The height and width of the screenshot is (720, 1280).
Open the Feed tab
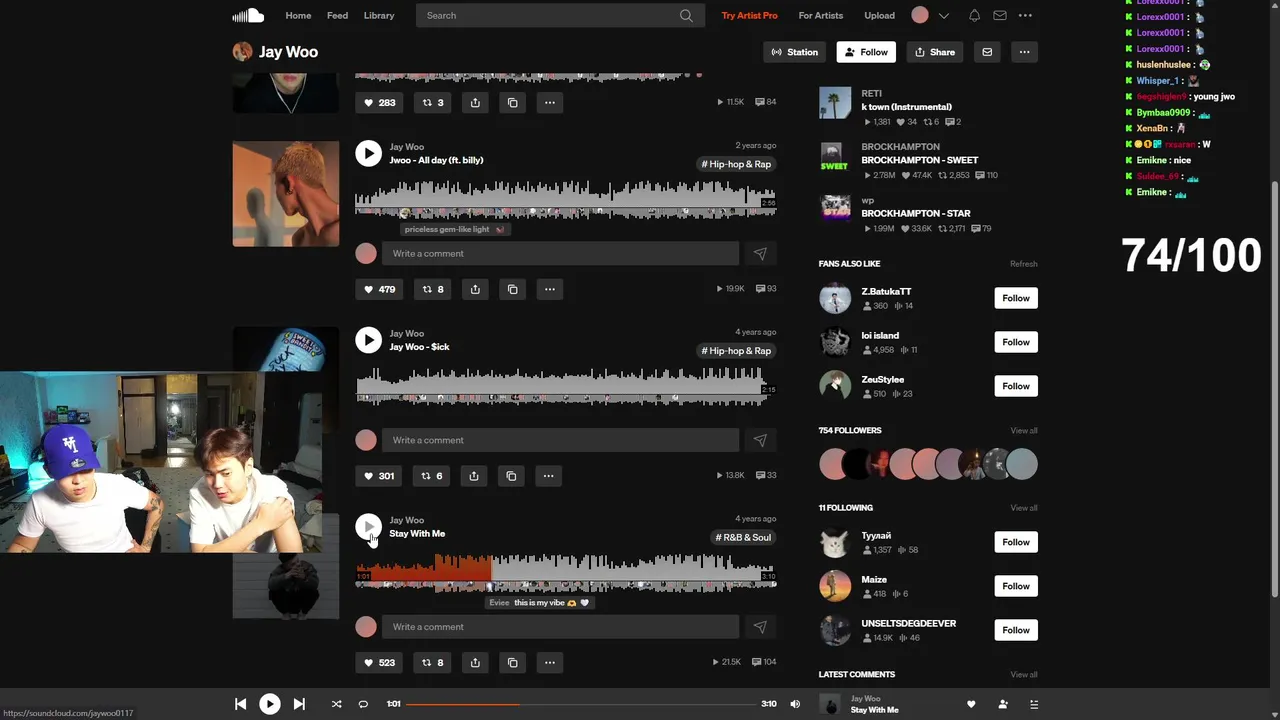pyautogui.click(x=337, y=15)
